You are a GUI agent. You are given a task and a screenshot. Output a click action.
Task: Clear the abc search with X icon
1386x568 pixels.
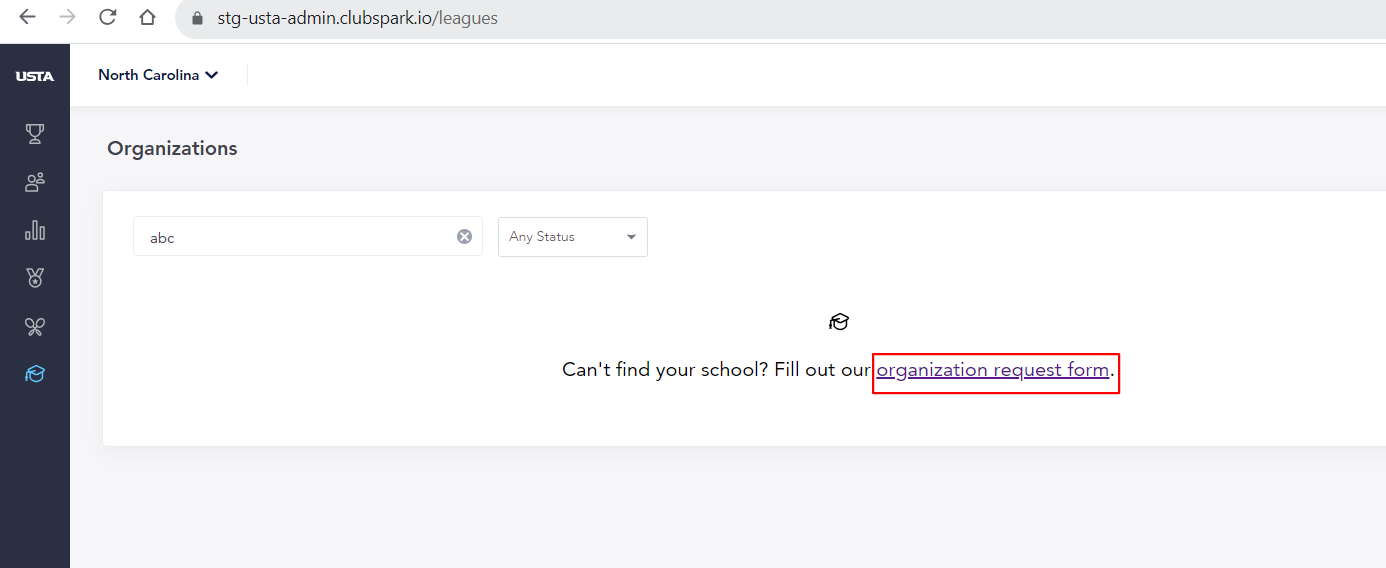click(x=464, y=237)
